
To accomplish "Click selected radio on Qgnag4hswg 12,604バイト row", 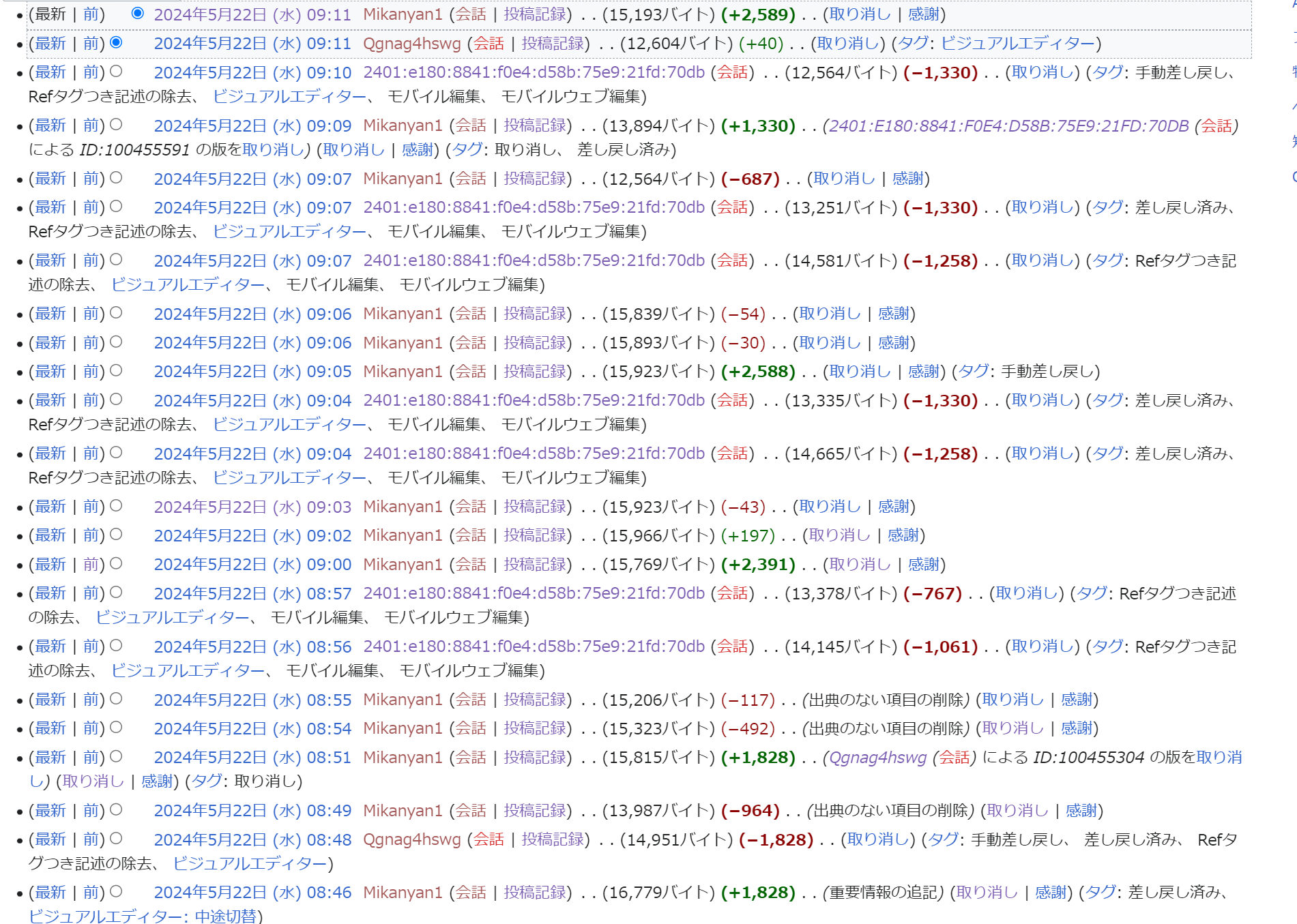I will pos(116,42).
